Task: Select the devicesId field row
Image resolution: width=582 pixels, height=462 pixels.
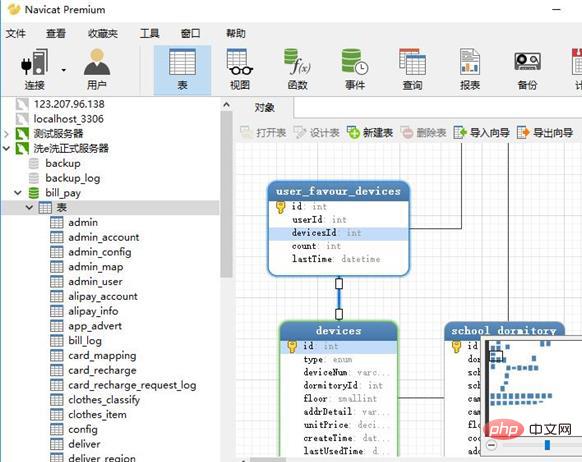Action: [339, 233]
